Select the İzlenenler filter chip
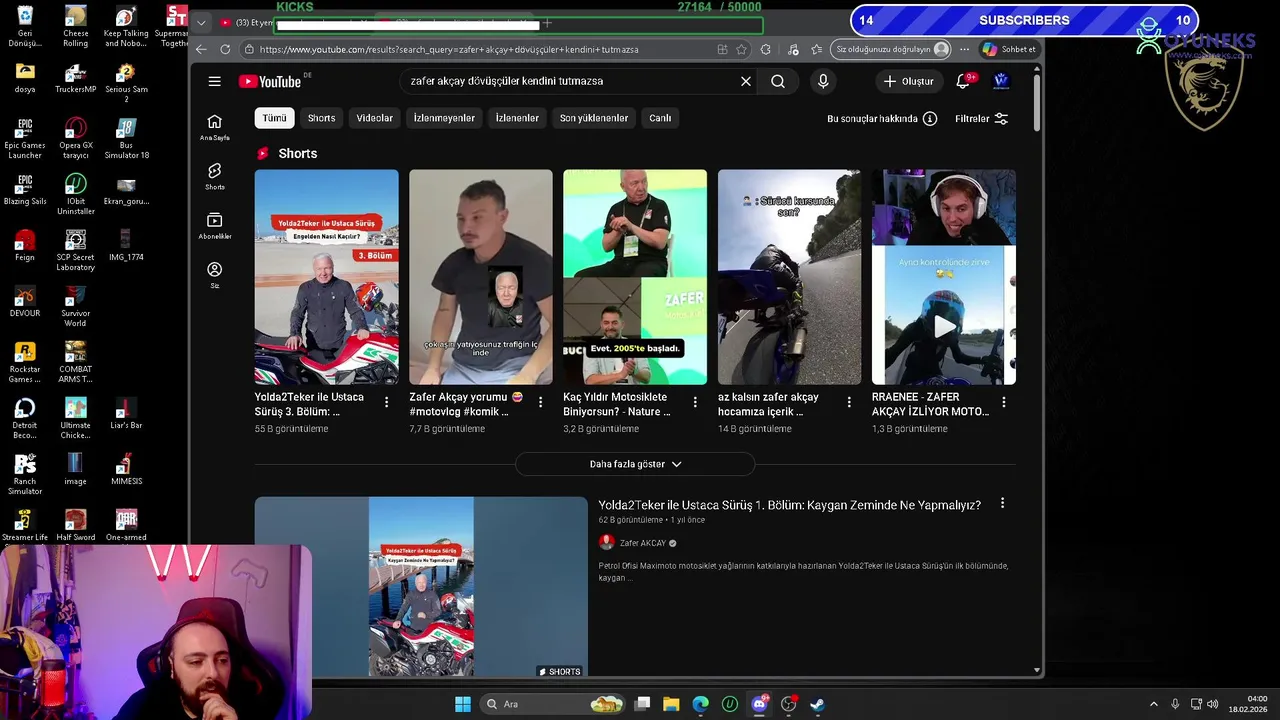Image resolution: width=1280 pixels, height=720 pixels. [517, 118]
